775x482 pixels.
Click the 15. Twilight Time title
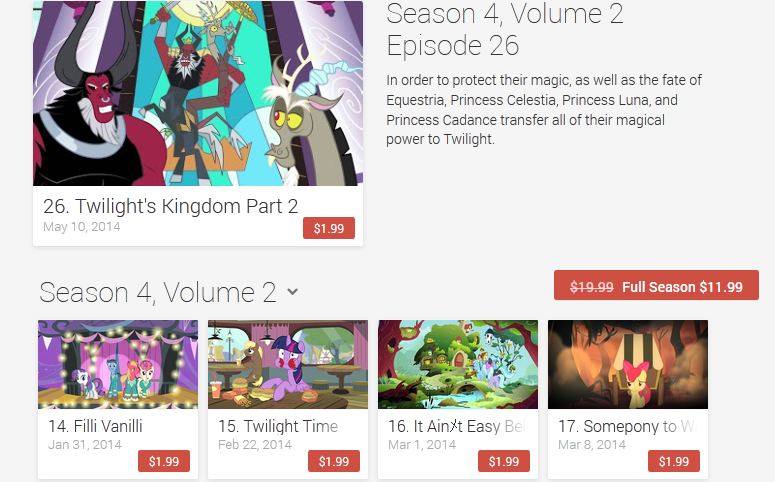278,426
